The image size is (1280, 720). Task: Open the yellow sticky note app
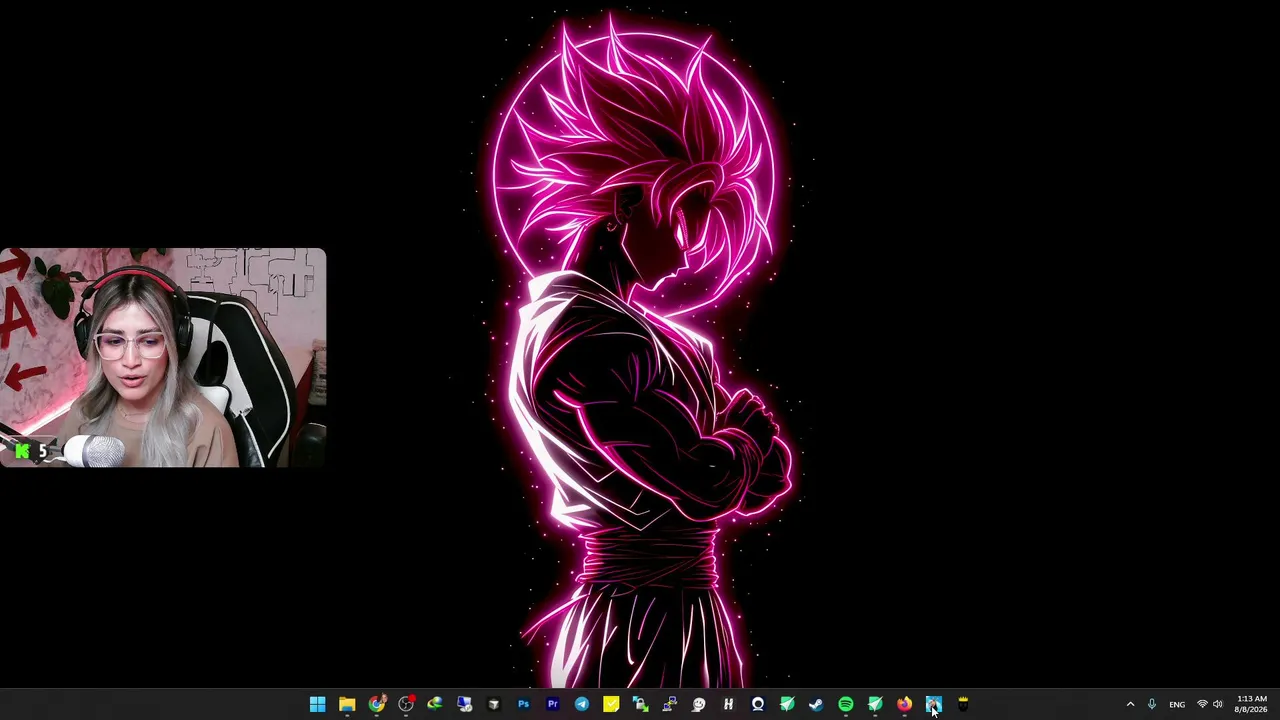611,705
